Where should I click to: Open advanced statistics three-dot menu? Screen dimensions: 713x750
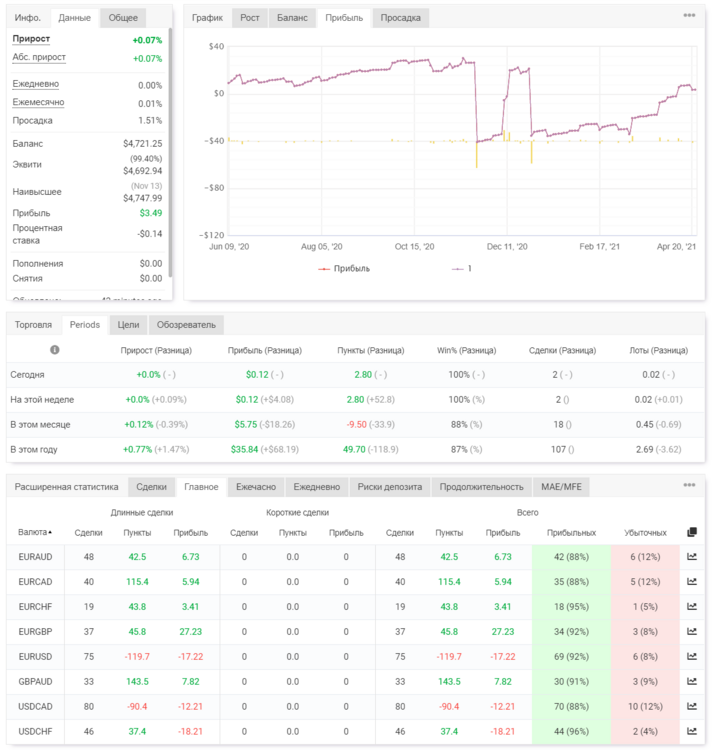tap(689, 485)
